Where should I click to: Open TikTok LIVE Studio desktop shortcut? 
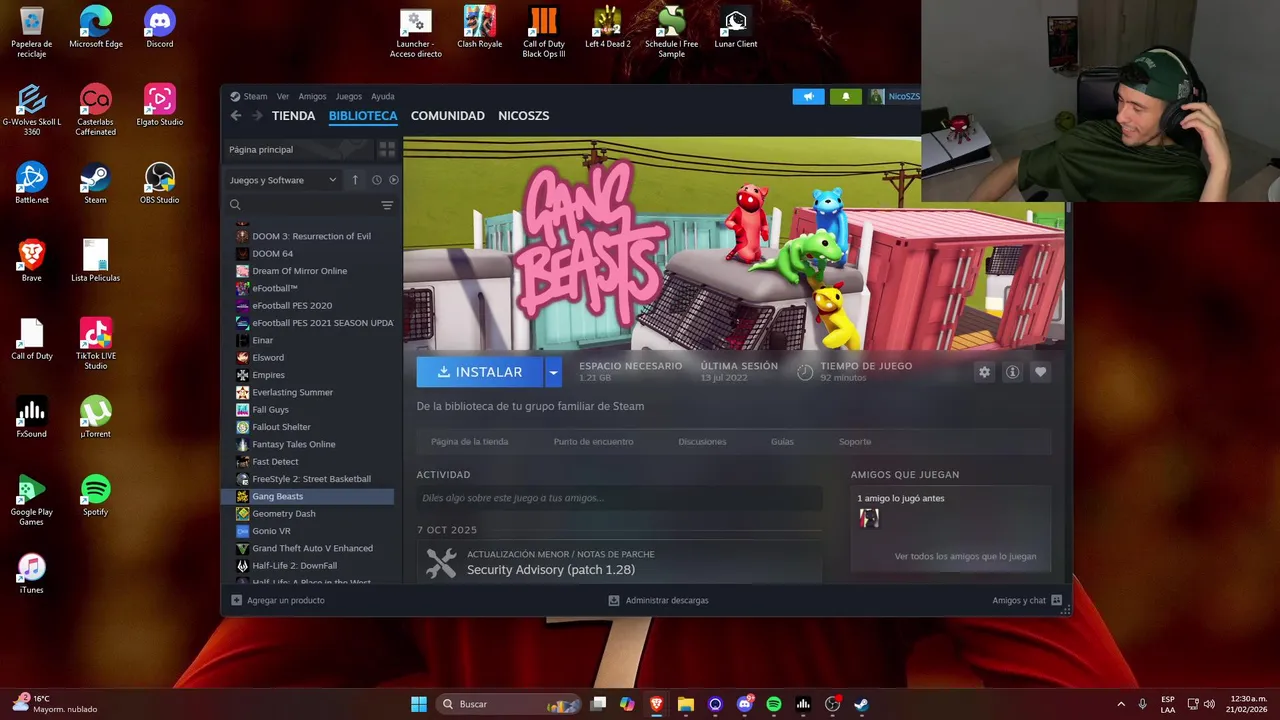tap(96, 343)
